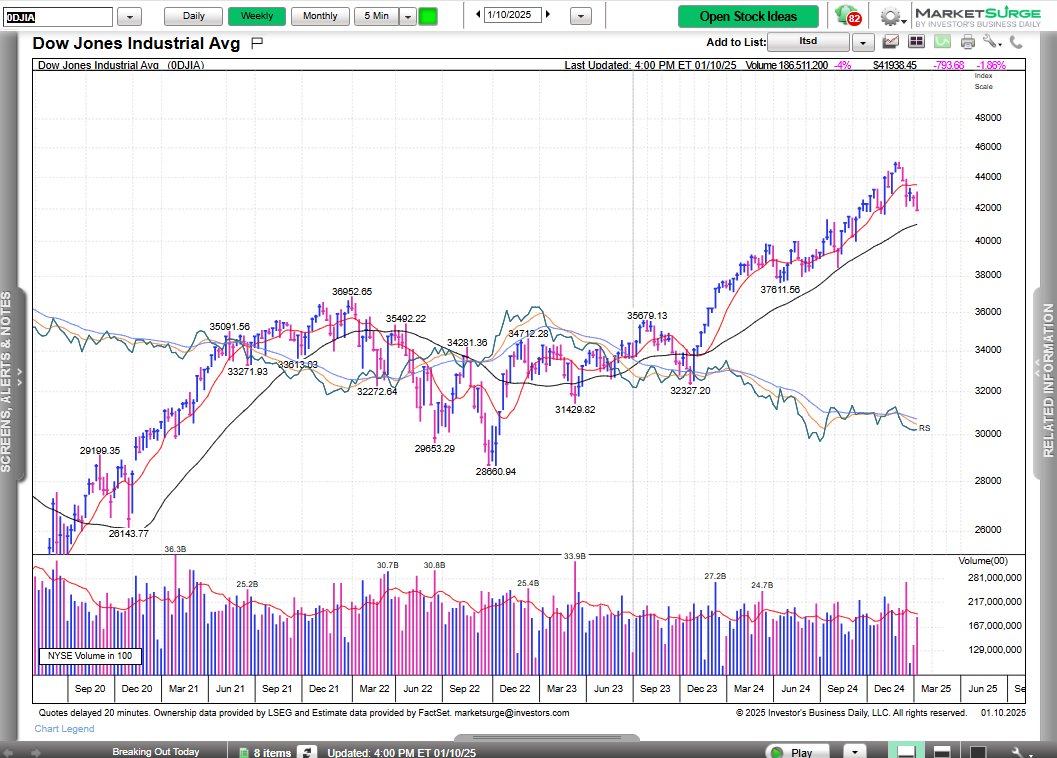Open the Chart Legend link
Screen dimensions: 1057x758
(x=64, y=729)
